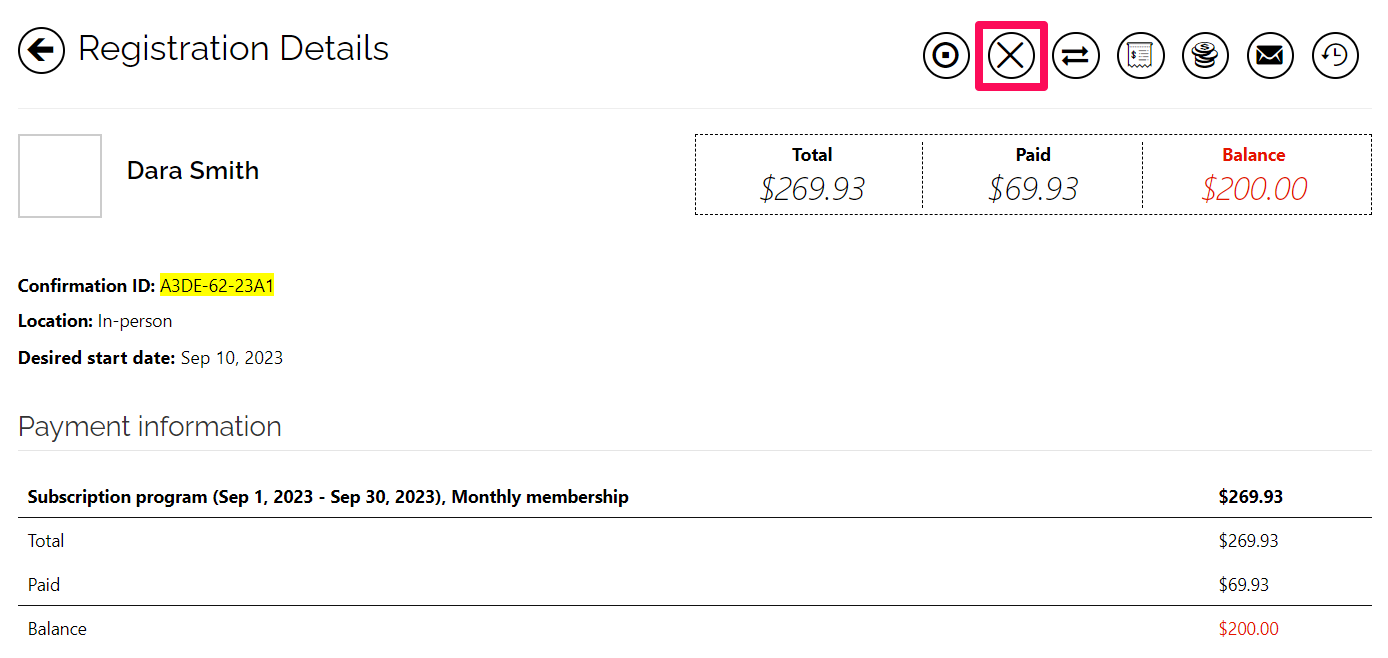Open the transfer arrows icon
Image resolution: width=1388 pixels, height=658 pixels.
point(1076,56)
